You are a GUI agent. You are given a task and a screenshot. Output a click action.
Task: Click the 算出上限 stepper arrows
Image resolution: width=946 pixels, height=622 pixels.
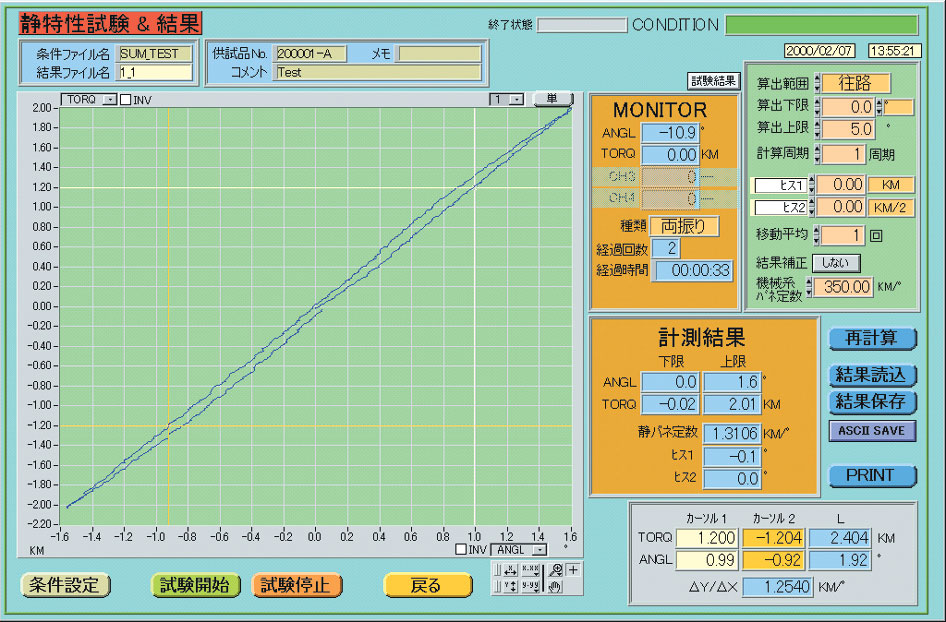click(817, 129)
